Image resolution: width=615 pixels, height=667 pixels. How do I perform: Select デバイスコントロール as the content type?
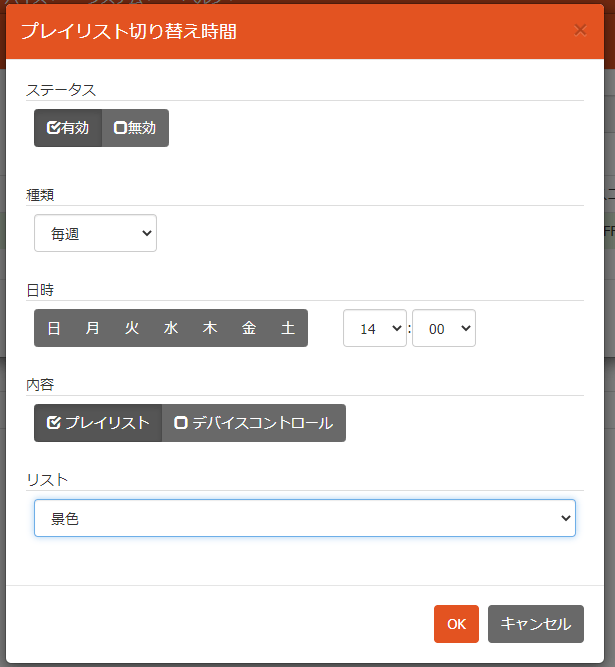coord(254,423)
